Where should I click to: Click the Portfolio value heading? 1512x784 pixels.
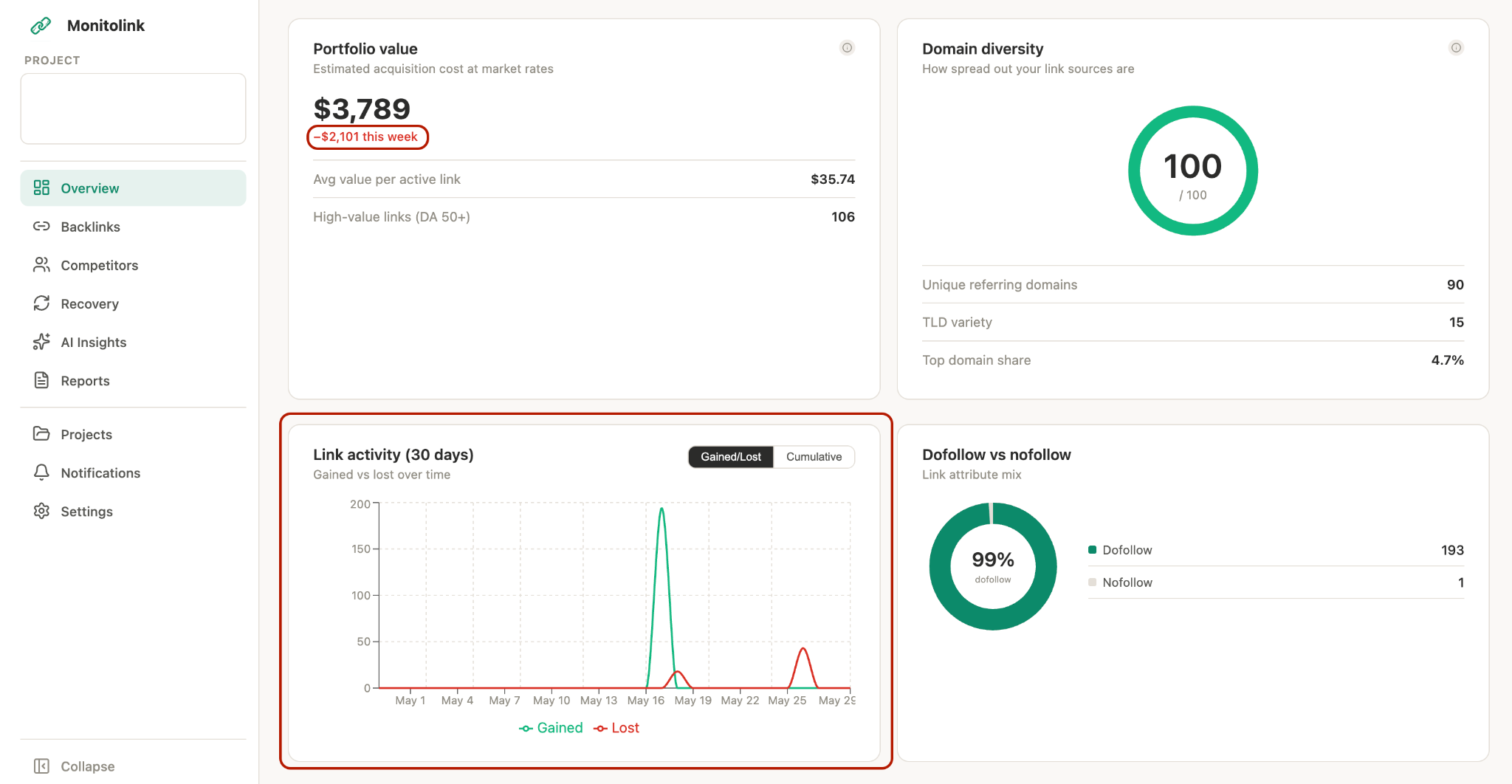tap(365, 49)
